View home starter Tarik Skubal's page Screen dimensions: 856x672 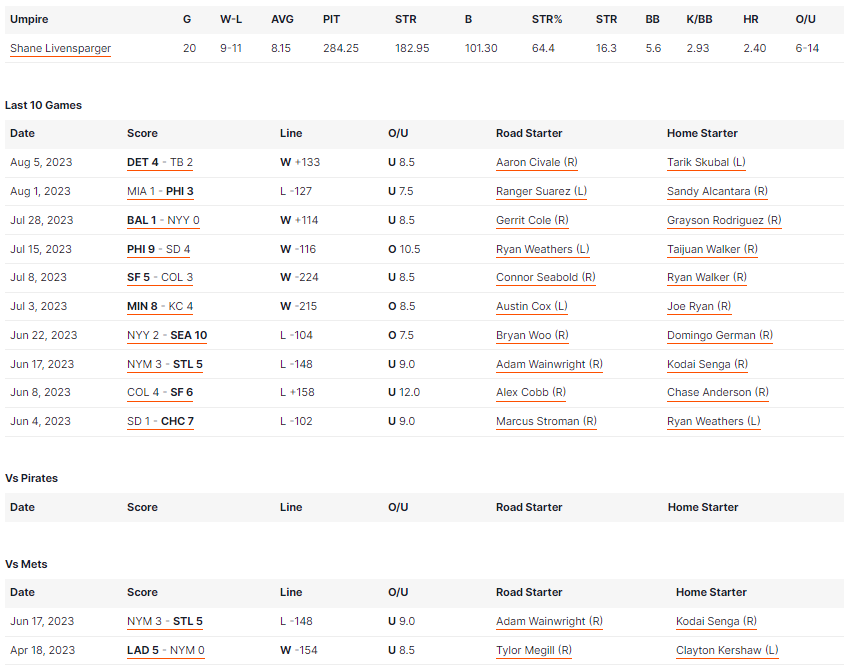(x=706, y=163)
